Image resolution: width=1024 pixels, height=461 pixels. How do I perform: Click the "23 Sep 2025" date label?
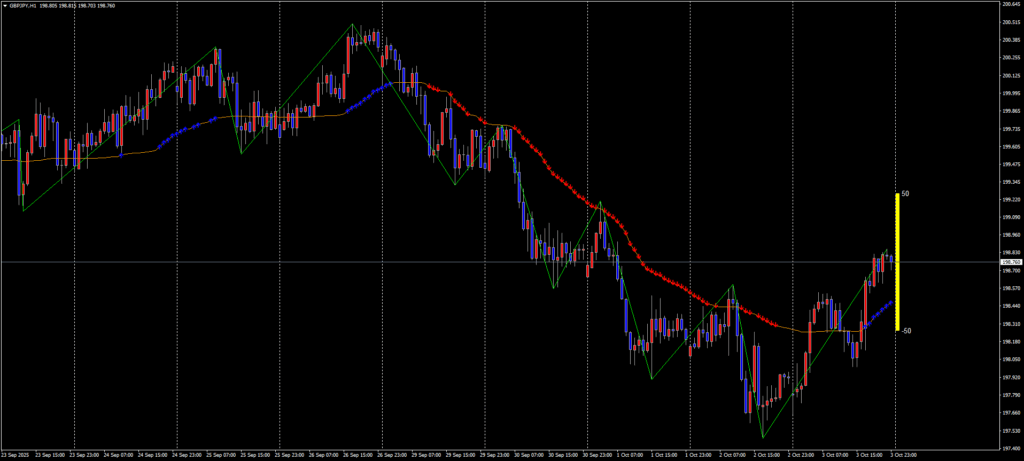tap(20, 455)
